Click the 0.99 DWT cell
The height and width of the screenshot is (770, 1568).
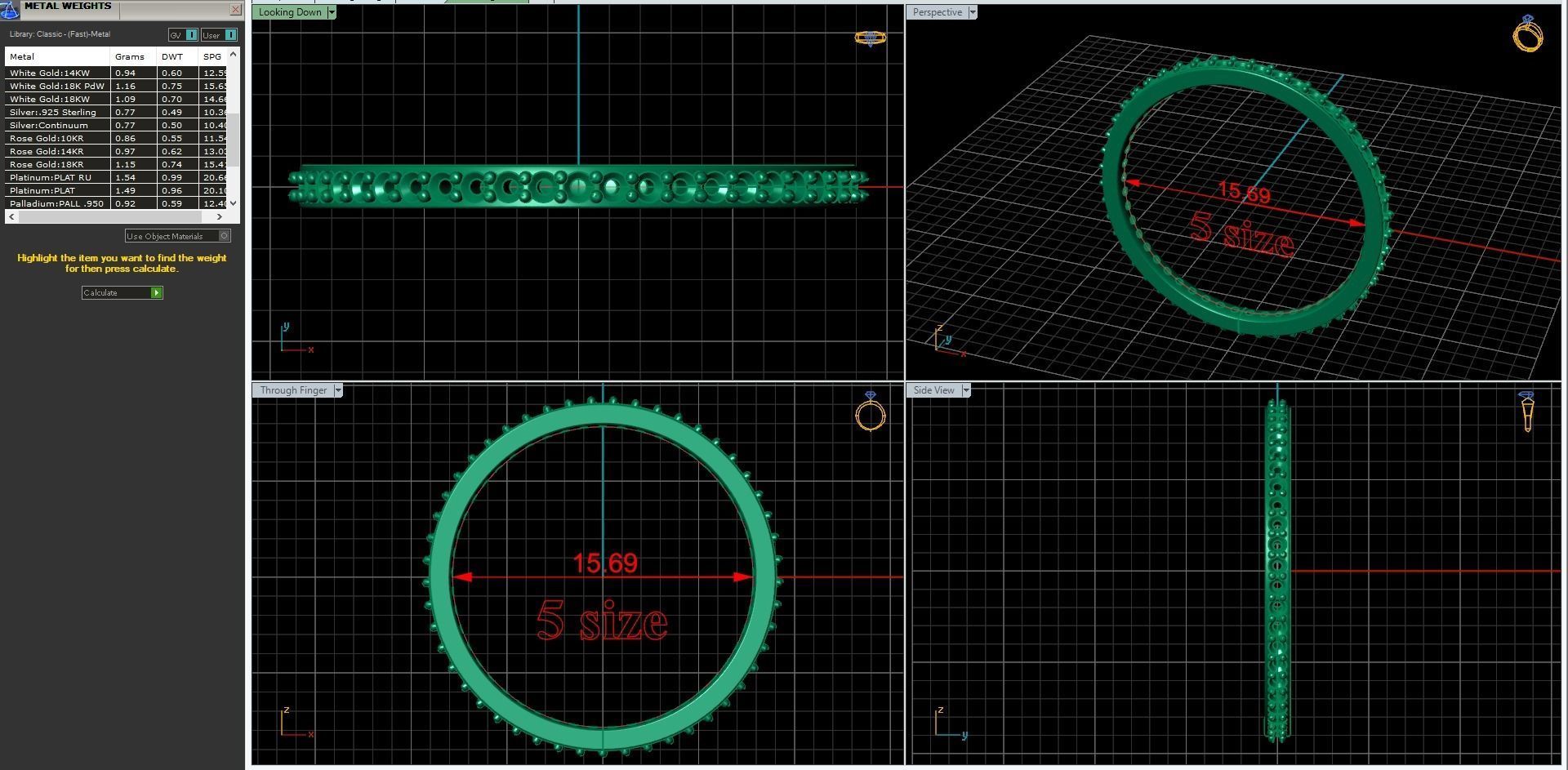pos(177,177)
